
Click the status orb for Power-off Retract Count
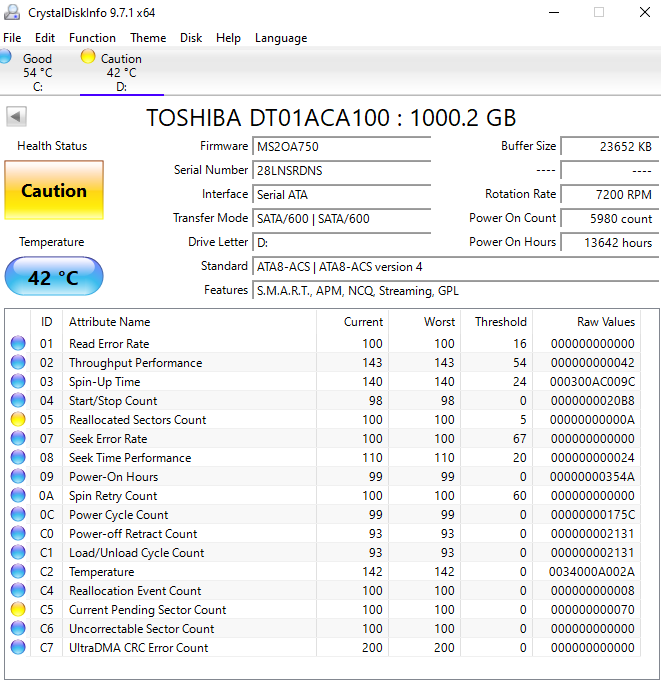[x=18, y=533]
